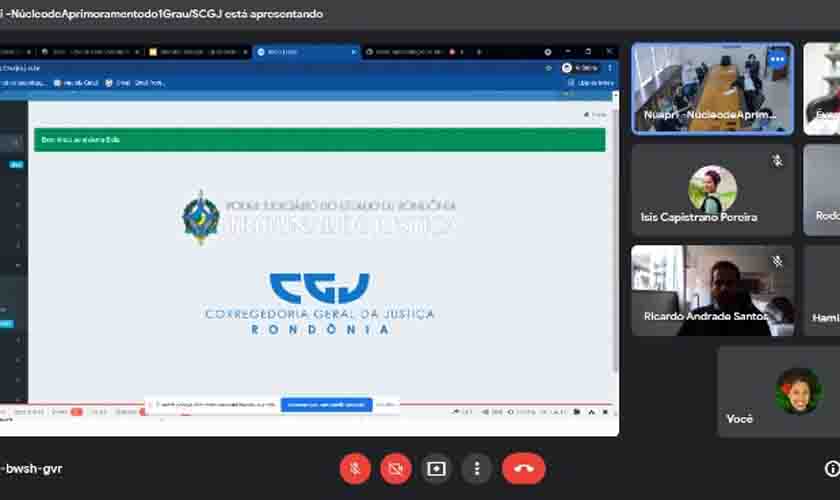The width and height of the screenshot is (840, 500).
Task: Open meeting details info icon
Action: tap(831, 468)
